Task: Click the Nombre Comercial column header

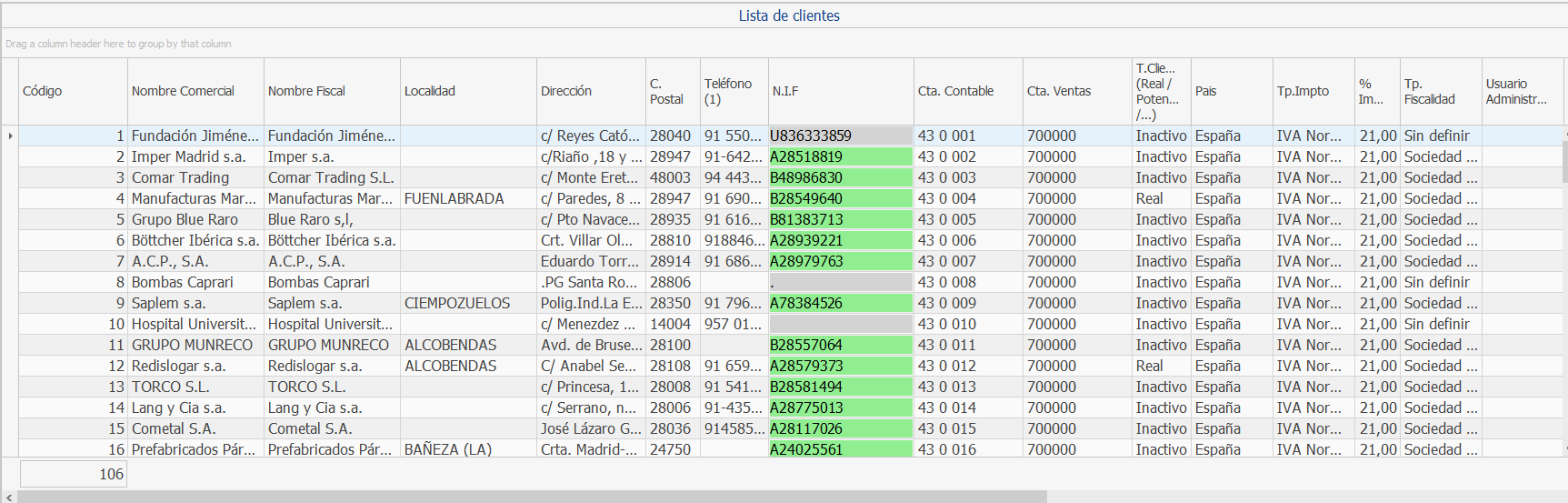Action: [x=183, y=91]
